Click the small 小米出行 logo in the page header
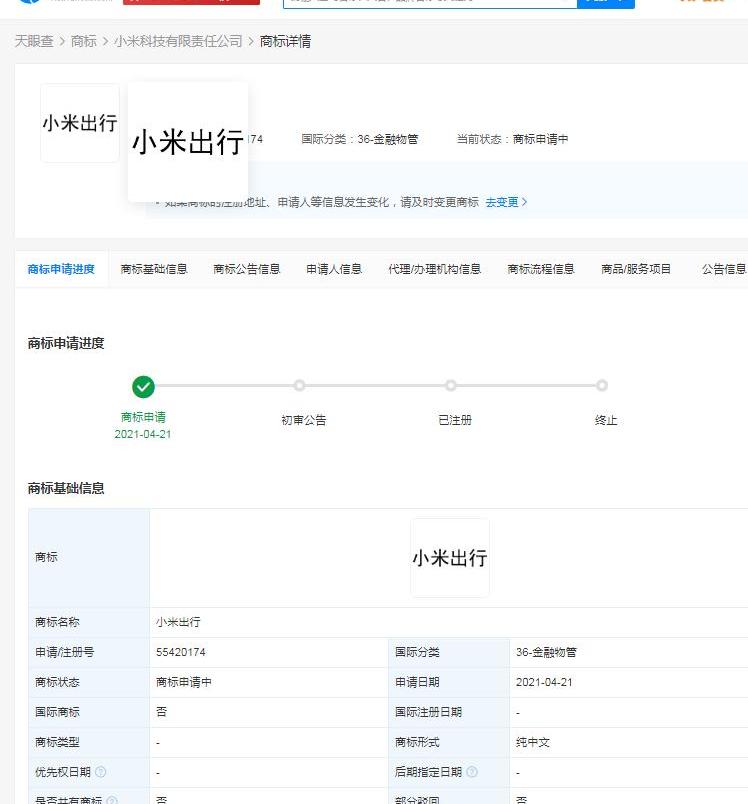This screenshot has width=748, height=804. 80,123
